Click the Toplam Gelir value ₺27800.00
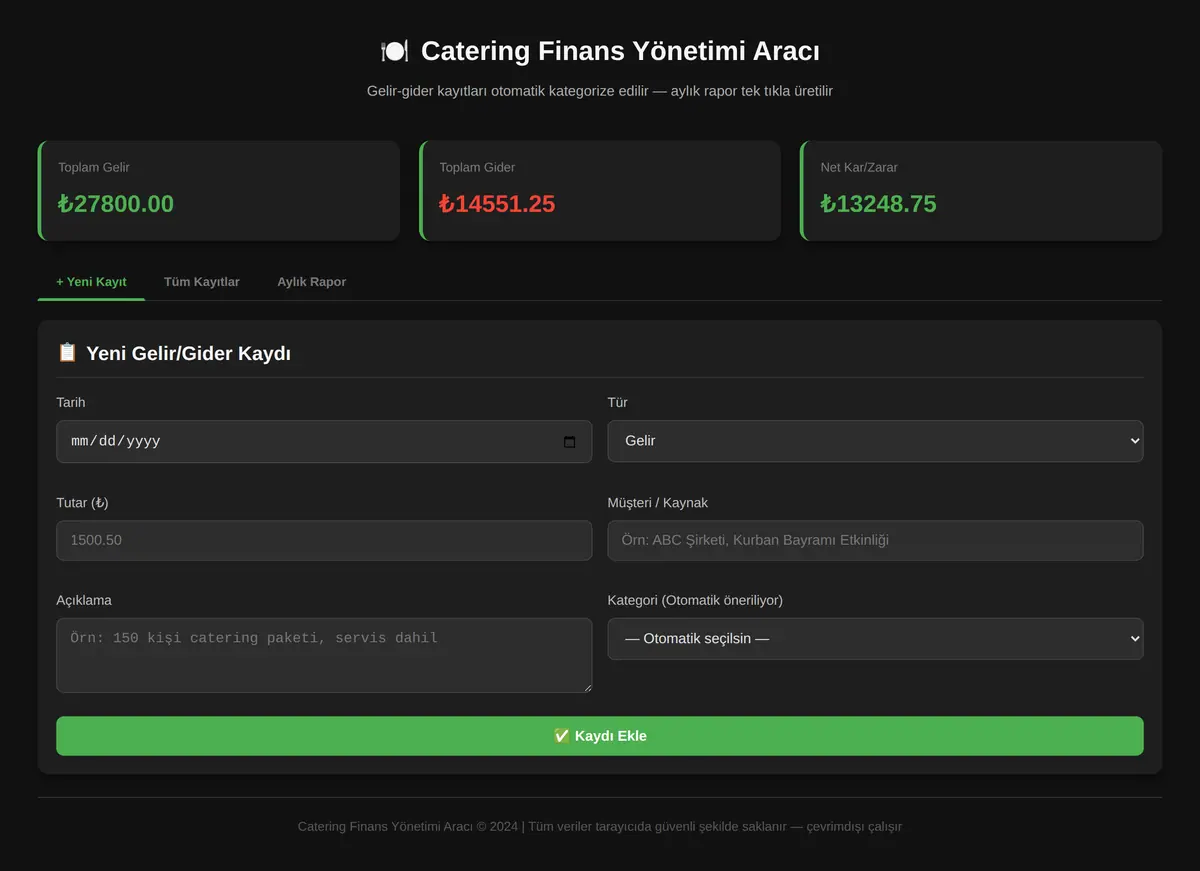 (116, 204)
